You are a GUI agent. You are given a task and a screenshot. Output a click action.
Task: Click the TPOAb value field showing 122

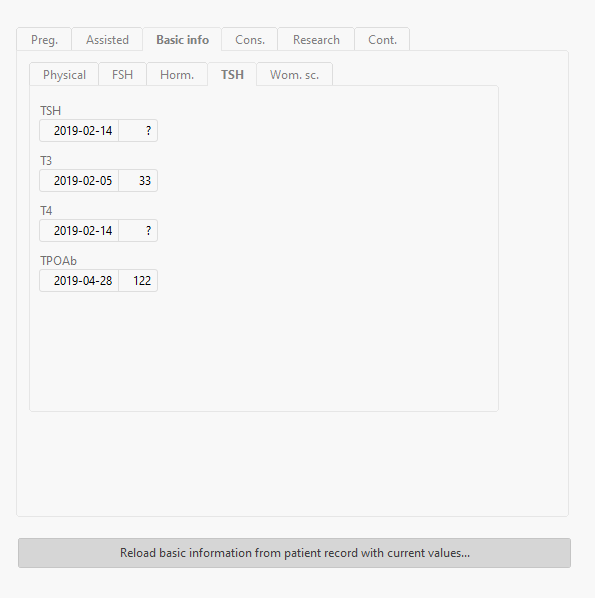tap(138, 280)
